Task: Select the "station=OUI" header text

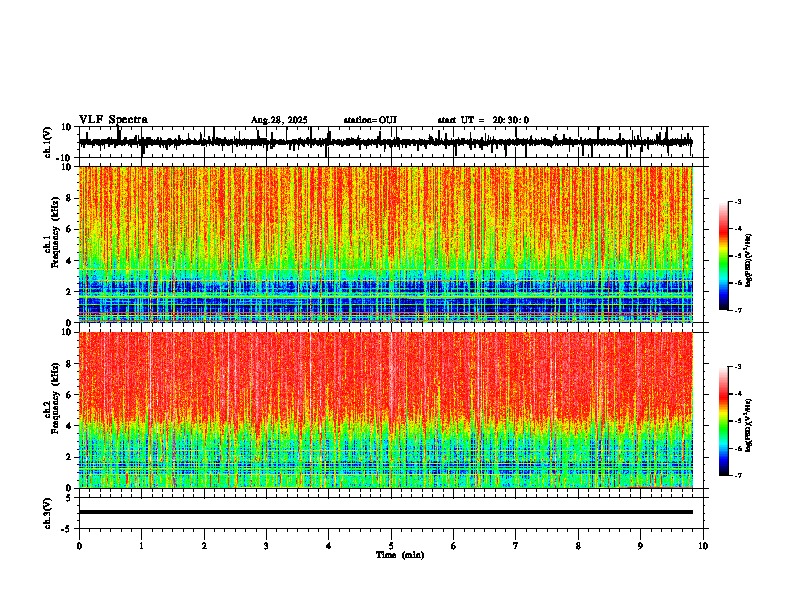Action: 370,120
